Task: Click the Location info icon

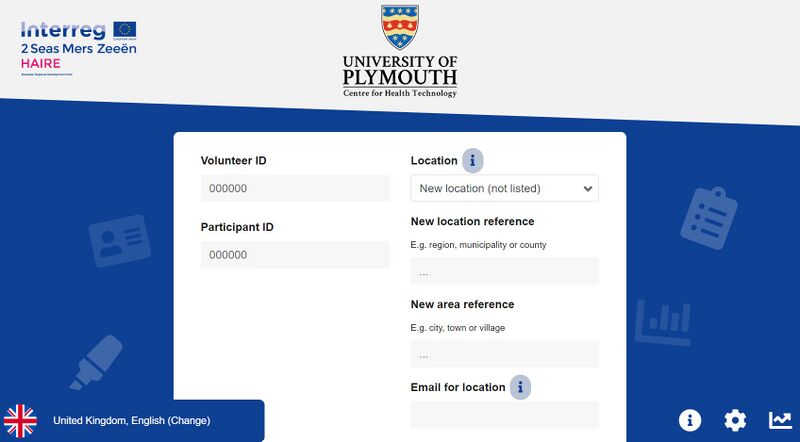Action: pos(472,160)
